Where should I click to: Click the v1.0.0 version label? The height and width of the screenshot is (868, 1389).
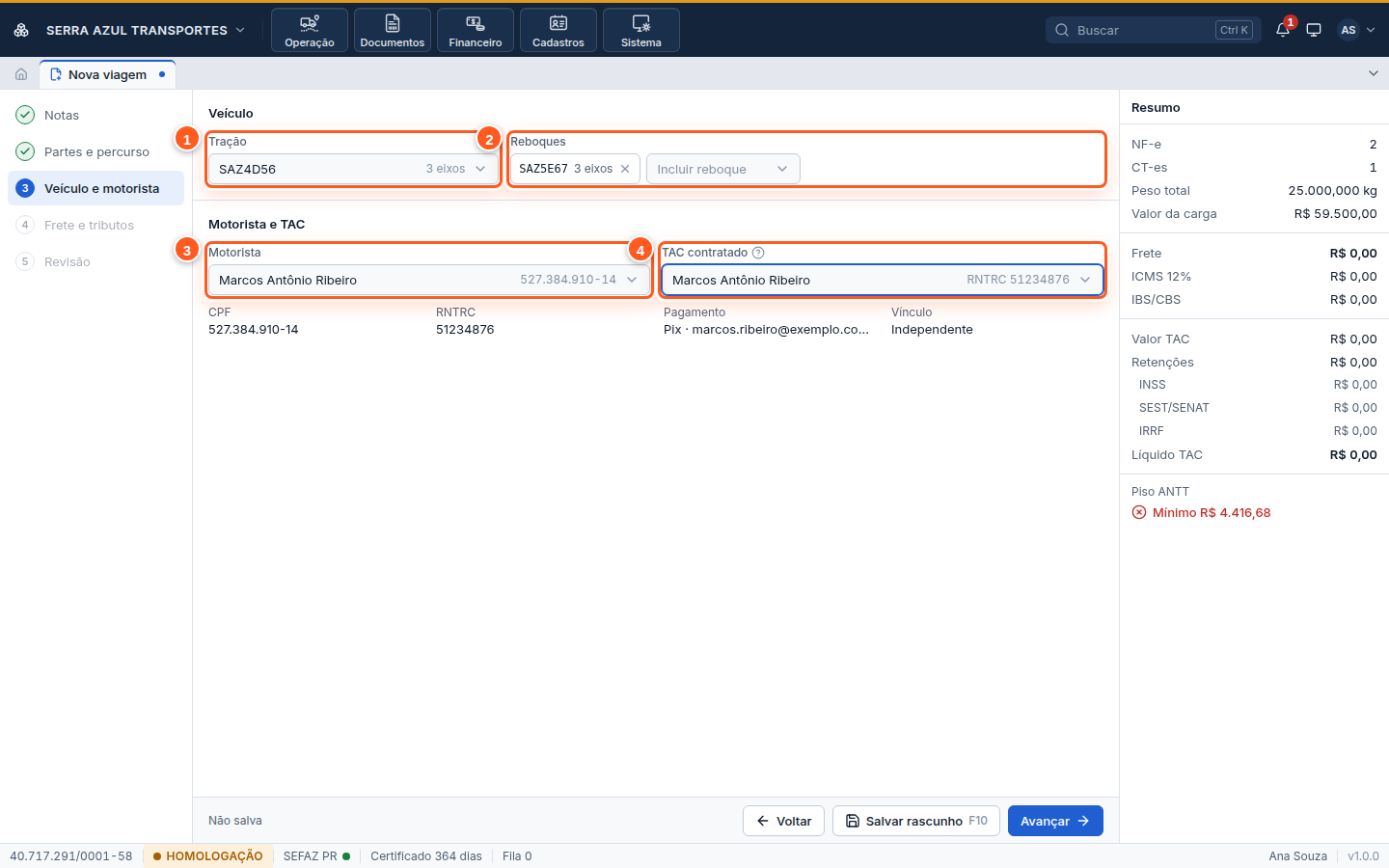point(1363,856)
